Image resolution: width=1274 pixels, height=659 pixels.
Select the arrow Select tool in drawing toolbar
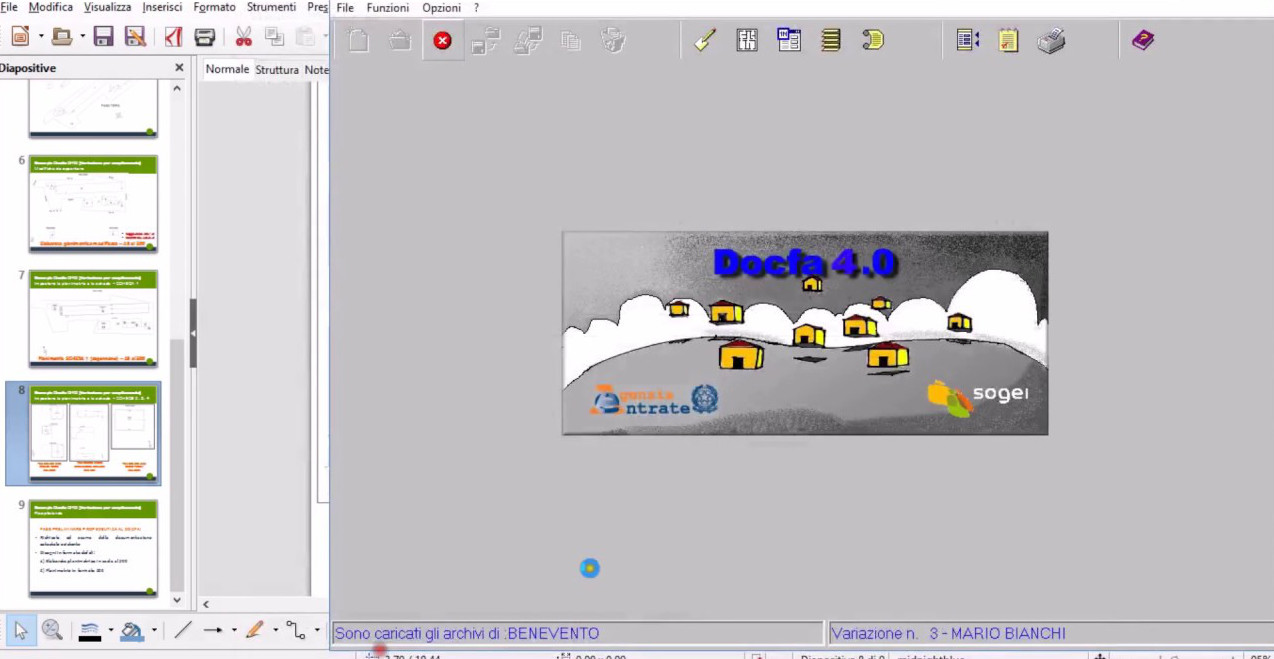pos(21,630)
